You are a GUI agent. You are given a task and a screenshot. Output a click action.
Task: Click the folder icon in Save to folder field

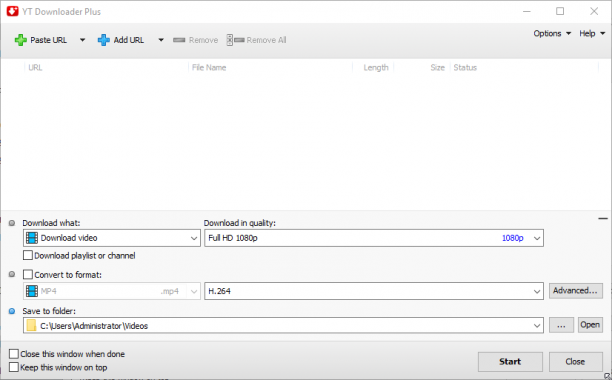tap(32, 325)
